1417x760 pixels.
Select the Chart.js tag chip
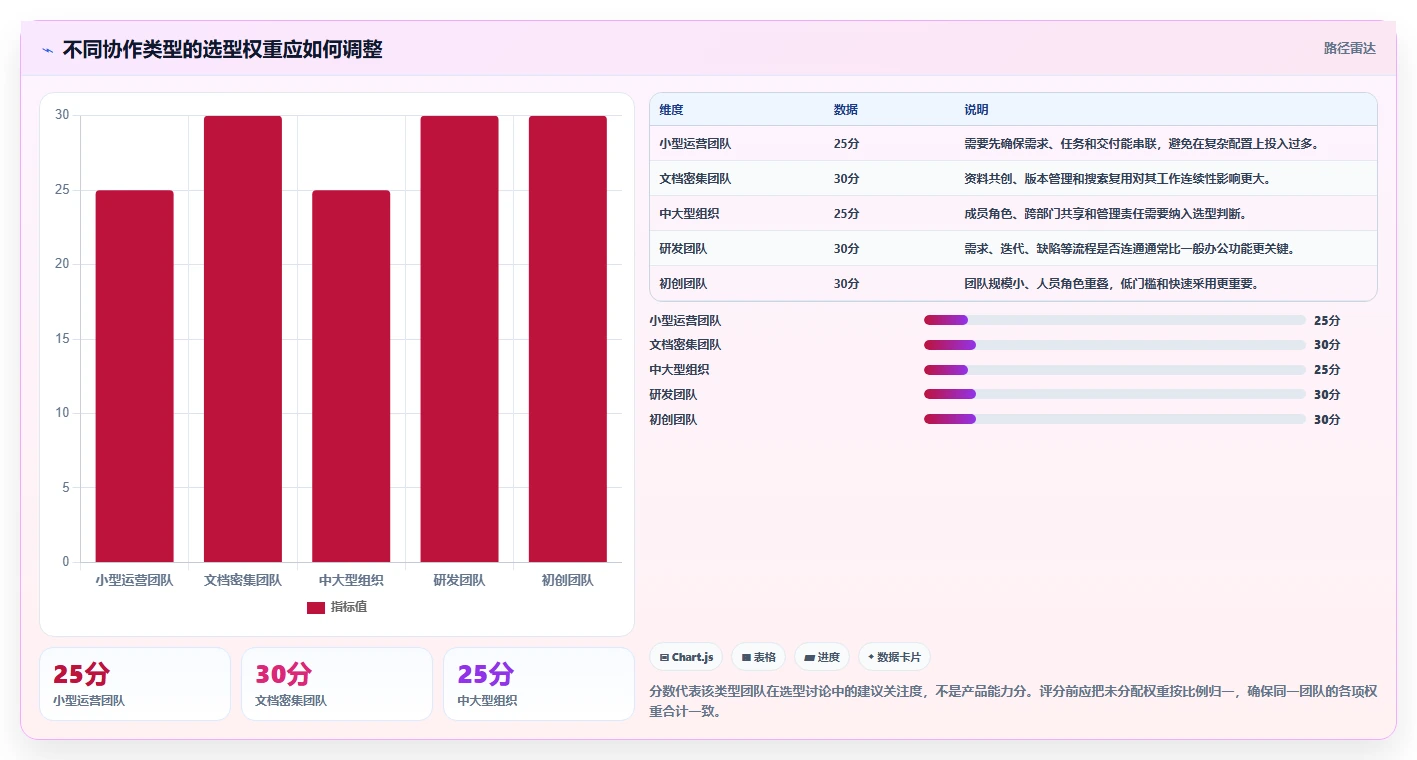[686, 657]
